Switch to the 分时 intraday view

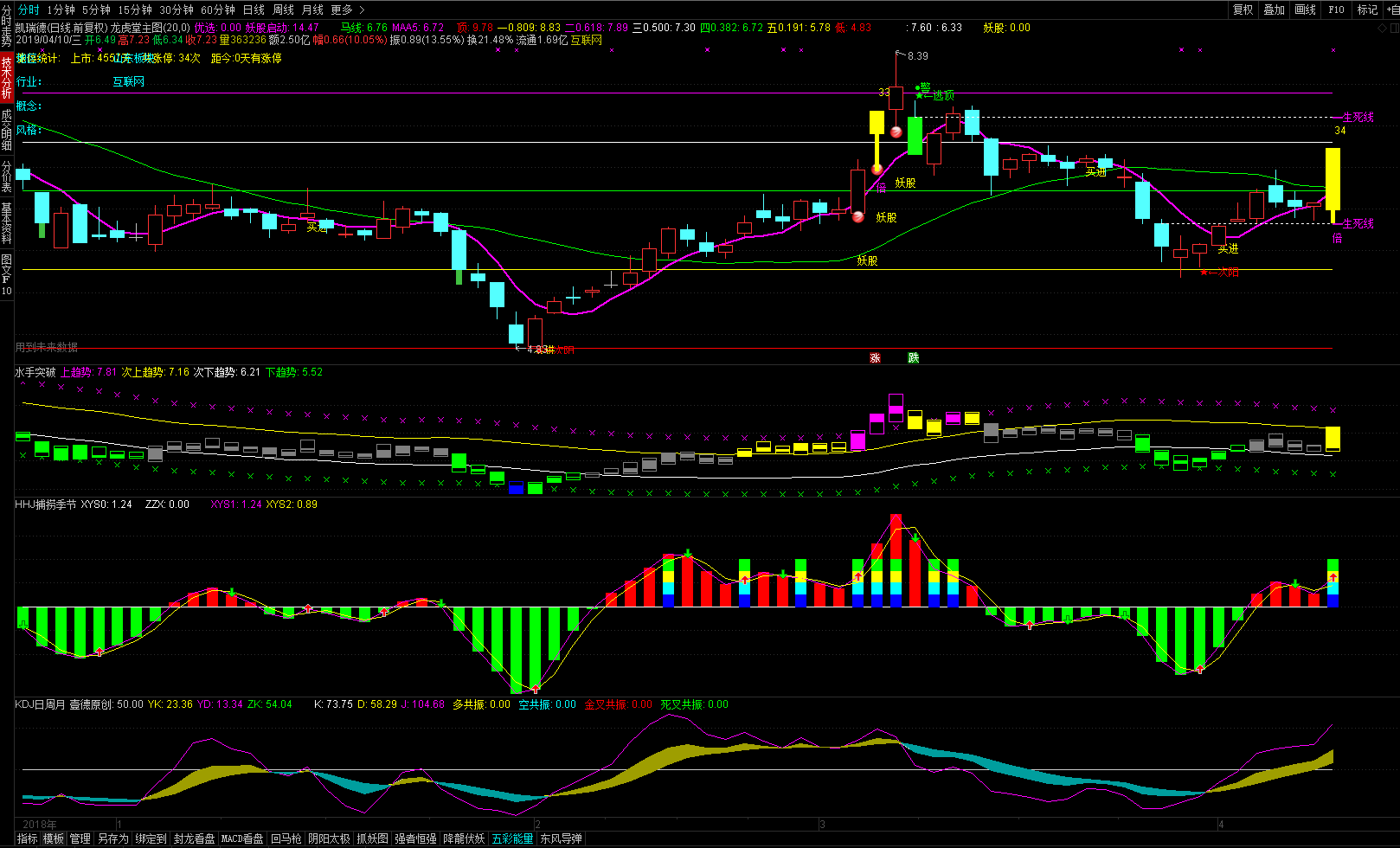click(x=29, y=10)
